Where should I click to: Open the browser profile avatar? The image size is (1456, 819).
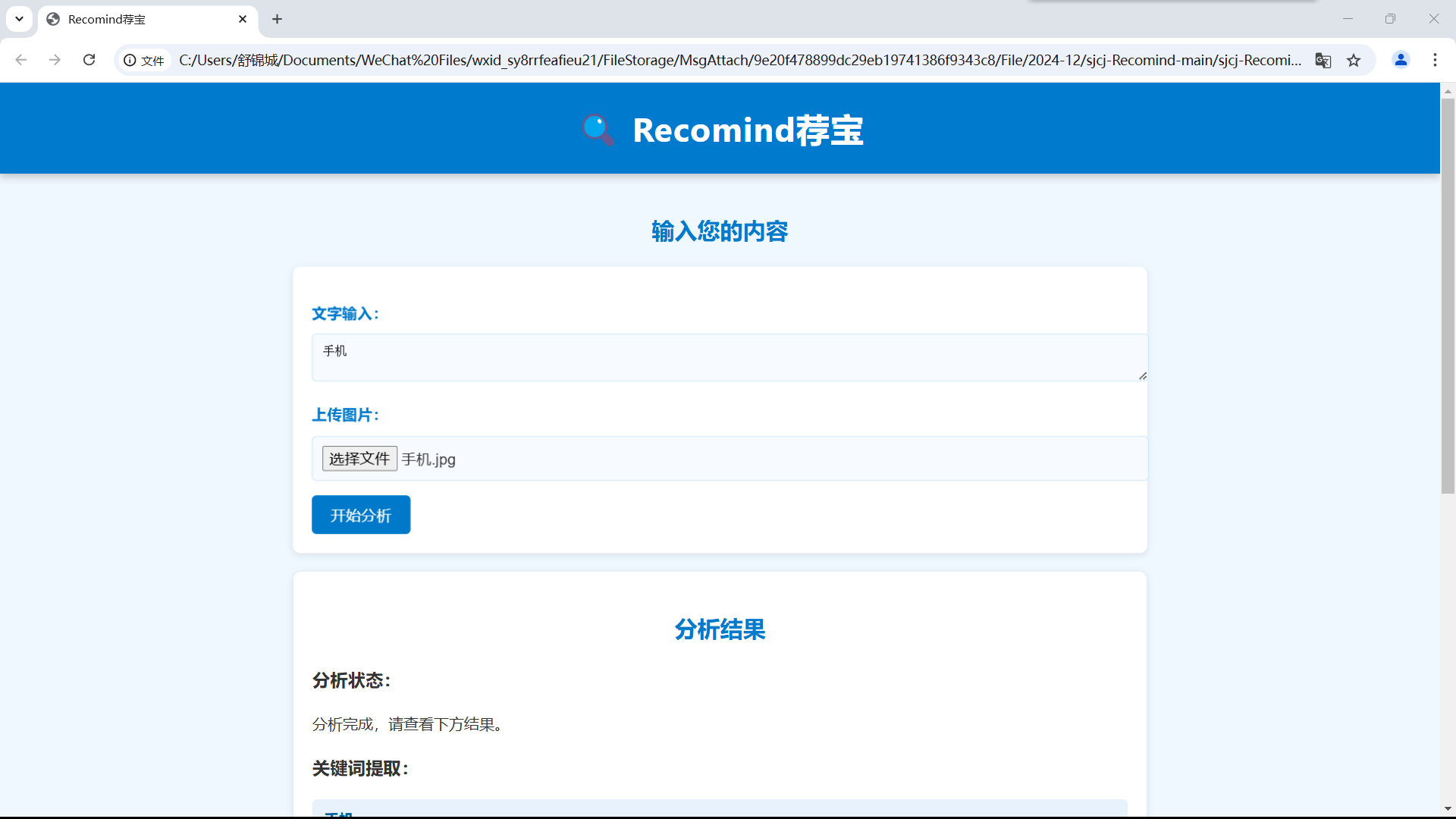point(1401,60)
